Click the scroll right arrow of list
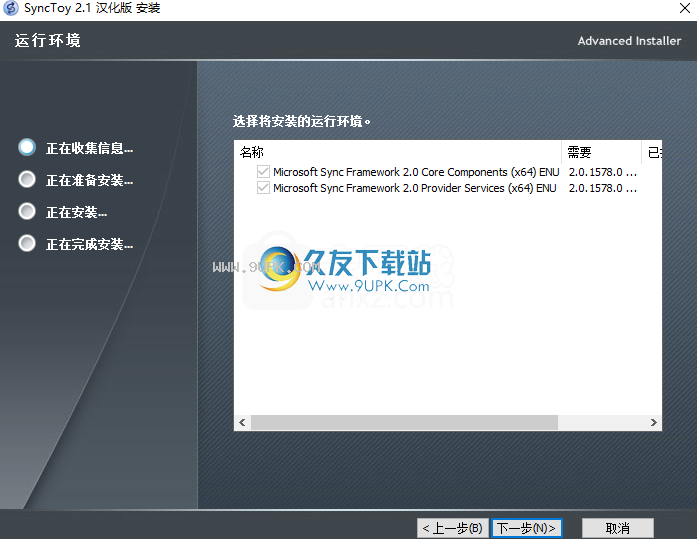Image resolution: width=697 pixels, height=539 pixels. tap(653, 422)
